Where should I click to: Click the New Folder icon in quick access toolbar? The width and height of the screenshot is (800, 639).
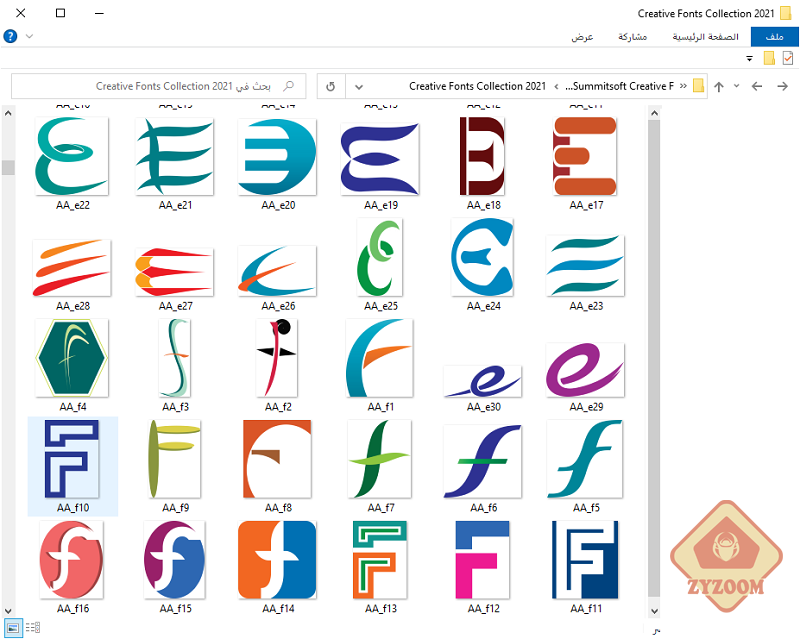(x=769, y=58)
